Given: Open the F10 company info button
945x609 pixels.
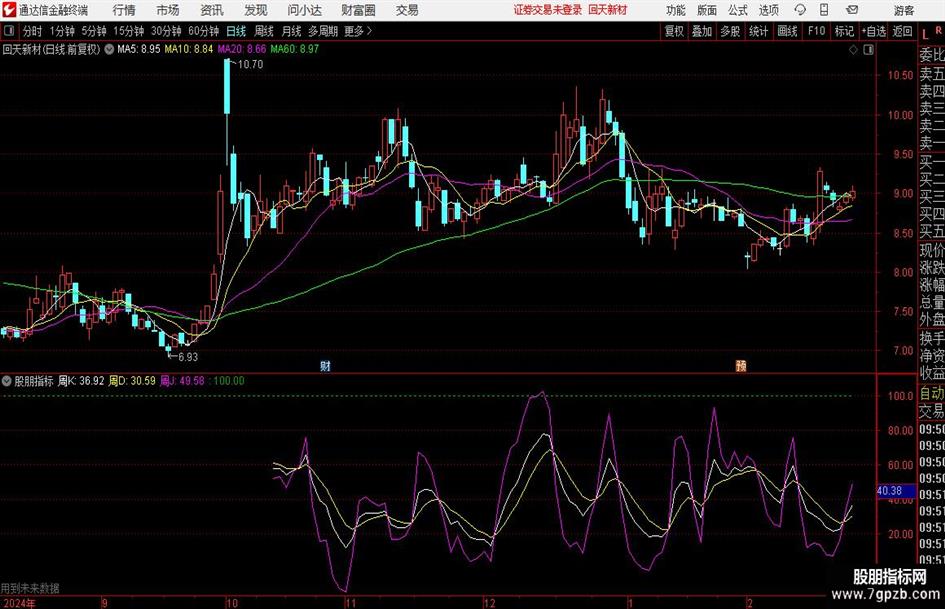Looking at the screenshot, I should click(x=817, y=31).
